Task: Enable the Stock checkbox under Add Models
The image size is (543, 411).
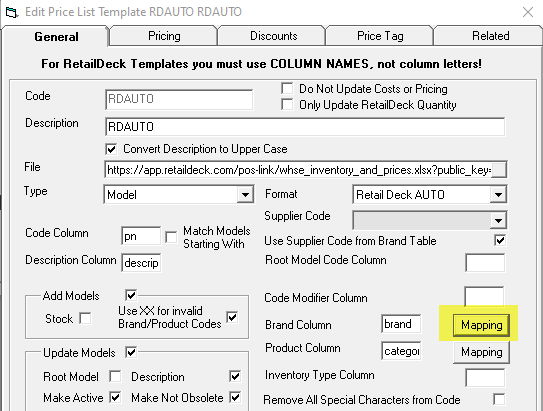Action: coord(85,318)
